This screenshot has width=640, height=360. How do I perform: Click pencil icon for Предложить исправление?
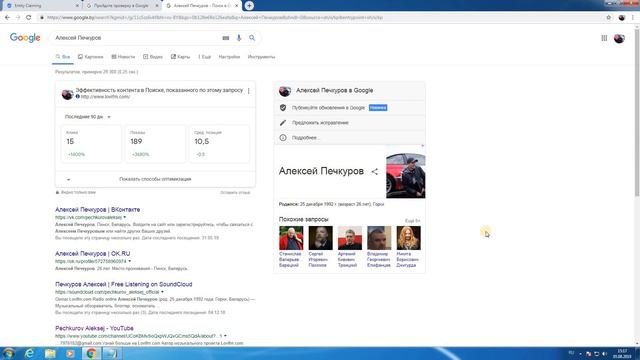(x=283, y=122)
